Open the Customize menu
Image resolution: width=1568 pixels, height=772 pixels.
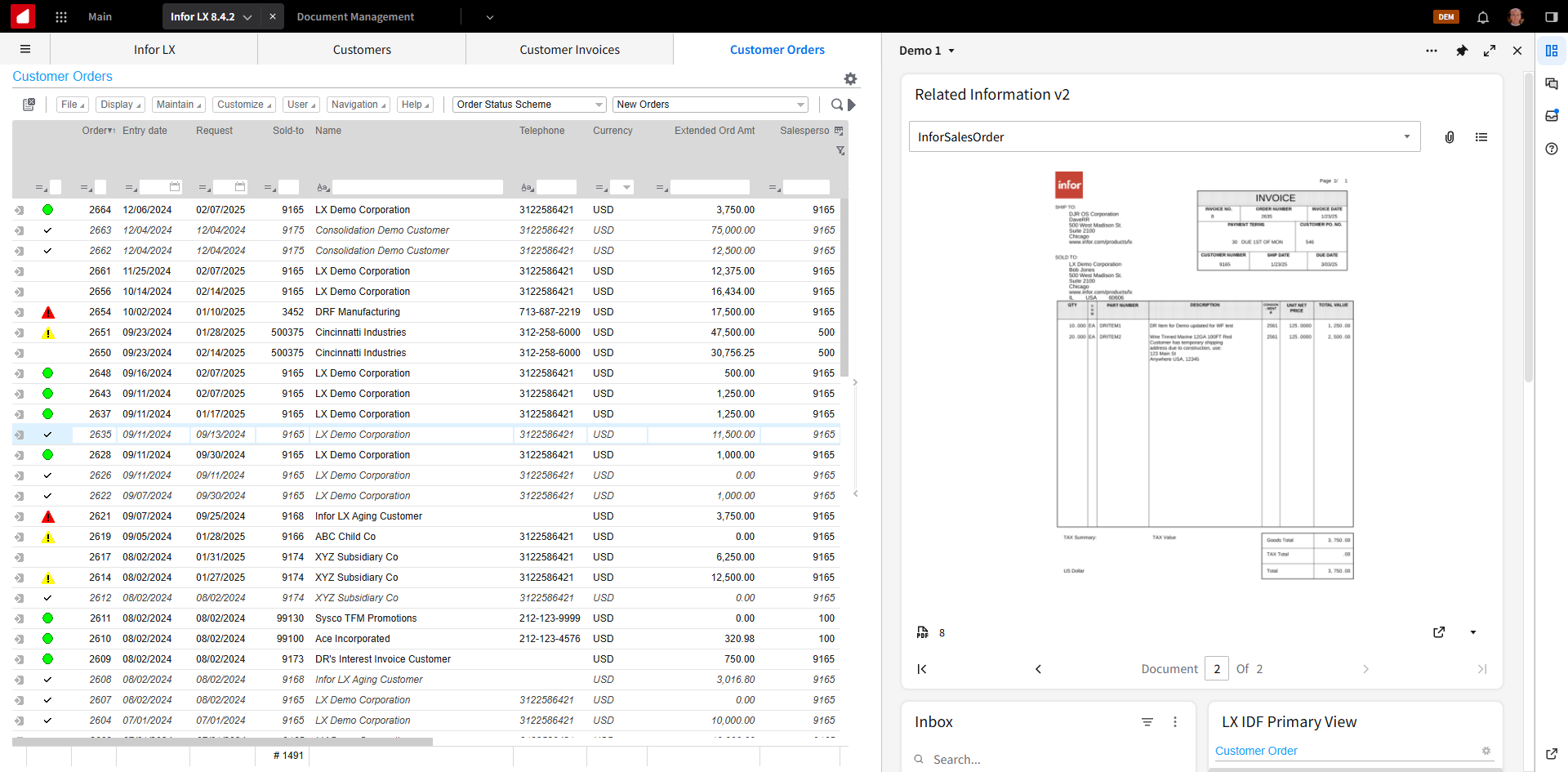(x=244, y=105)
